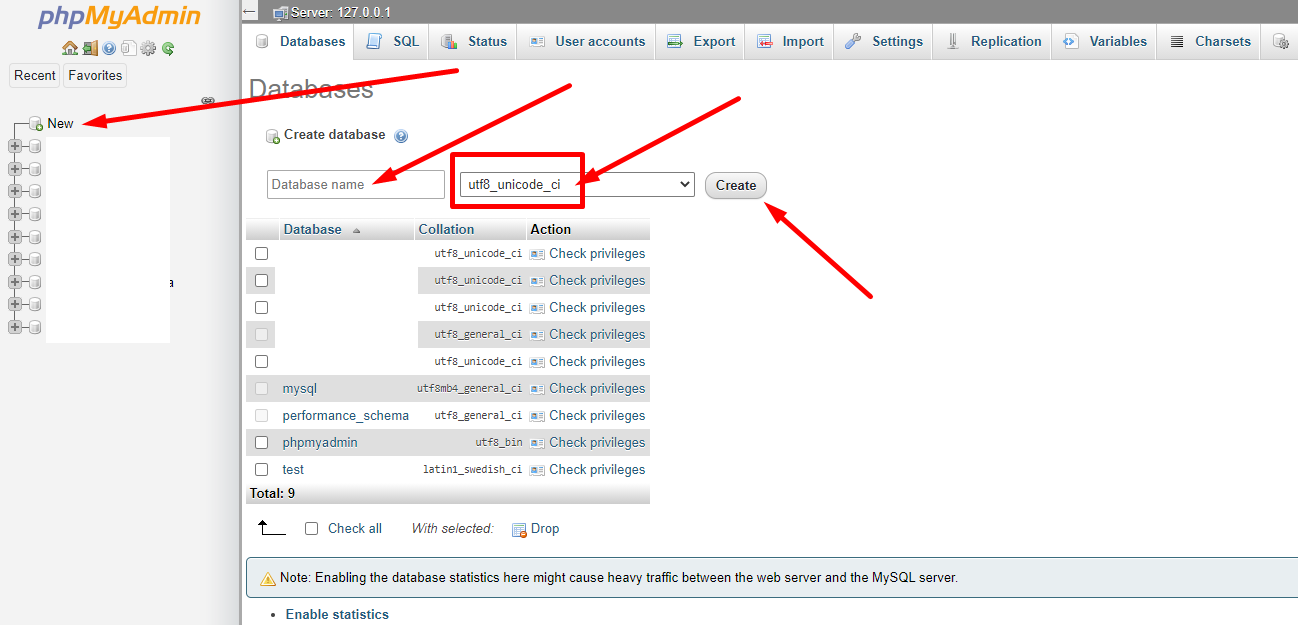Click the Home icon in sidebar

(x=69, y=48)
